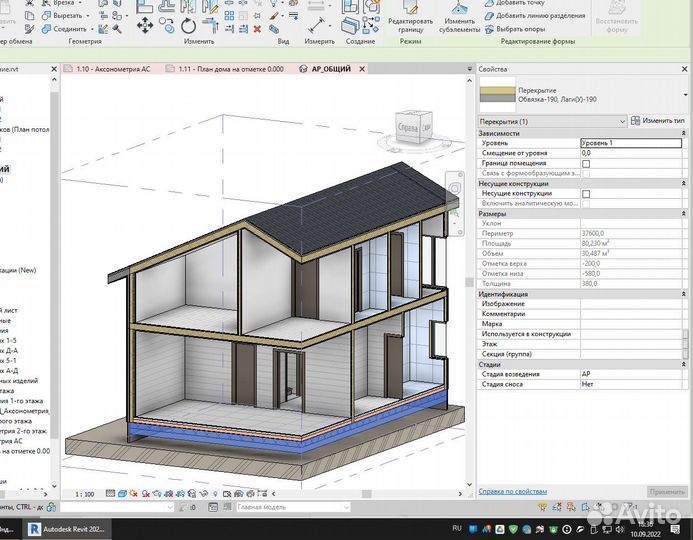Click the ViewCube in 3D view
The height and width of the screenshot is (540, 693).
[413, 127]
